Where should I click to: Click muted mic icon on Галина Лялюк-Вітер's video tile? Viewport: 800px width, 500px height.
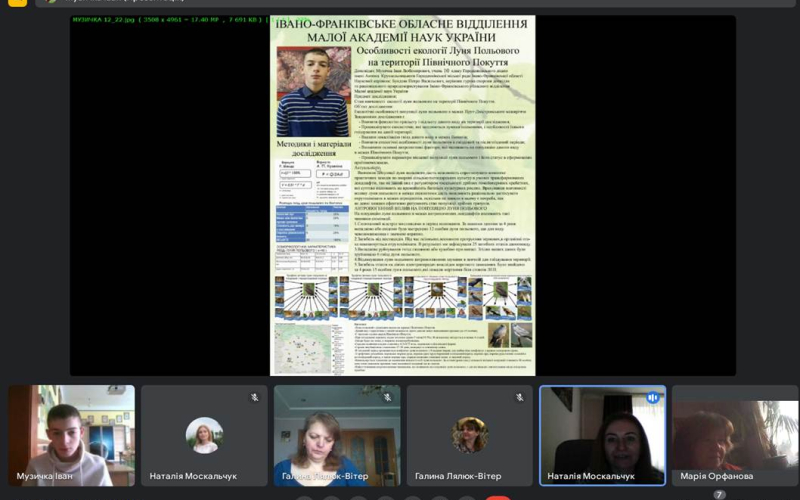click(387, 397)
